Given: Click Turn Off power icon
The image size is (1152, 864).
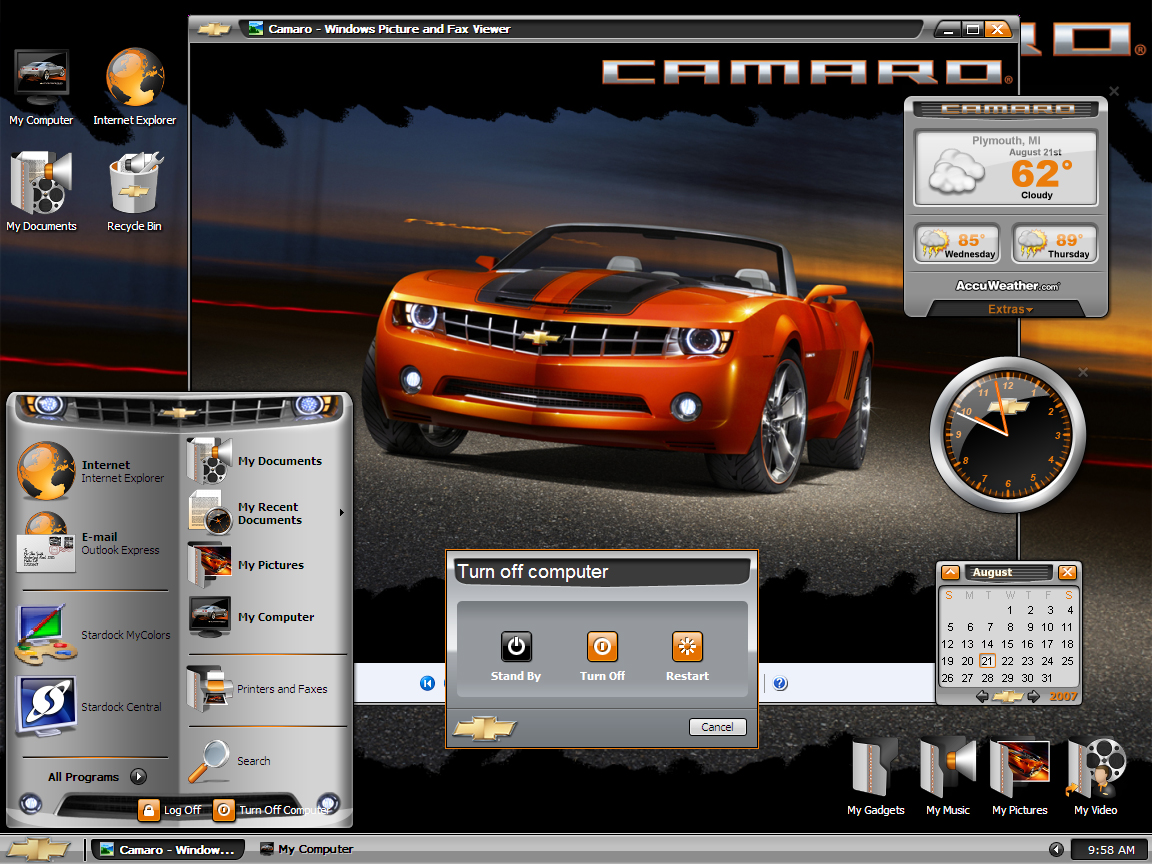Looking at the screenshot, I should tap(602, 647).
